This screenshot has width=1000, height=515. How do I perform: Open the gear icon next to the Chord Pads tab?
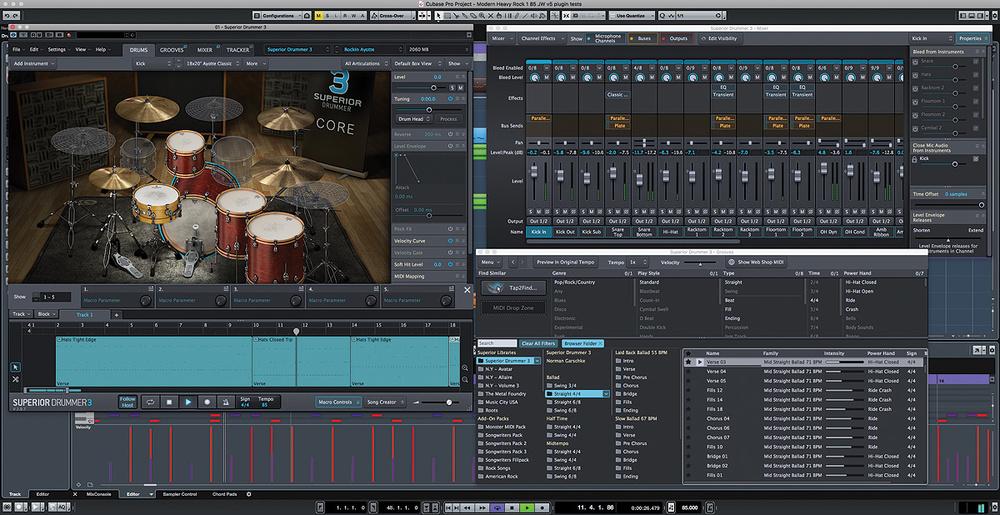point(249,494)
